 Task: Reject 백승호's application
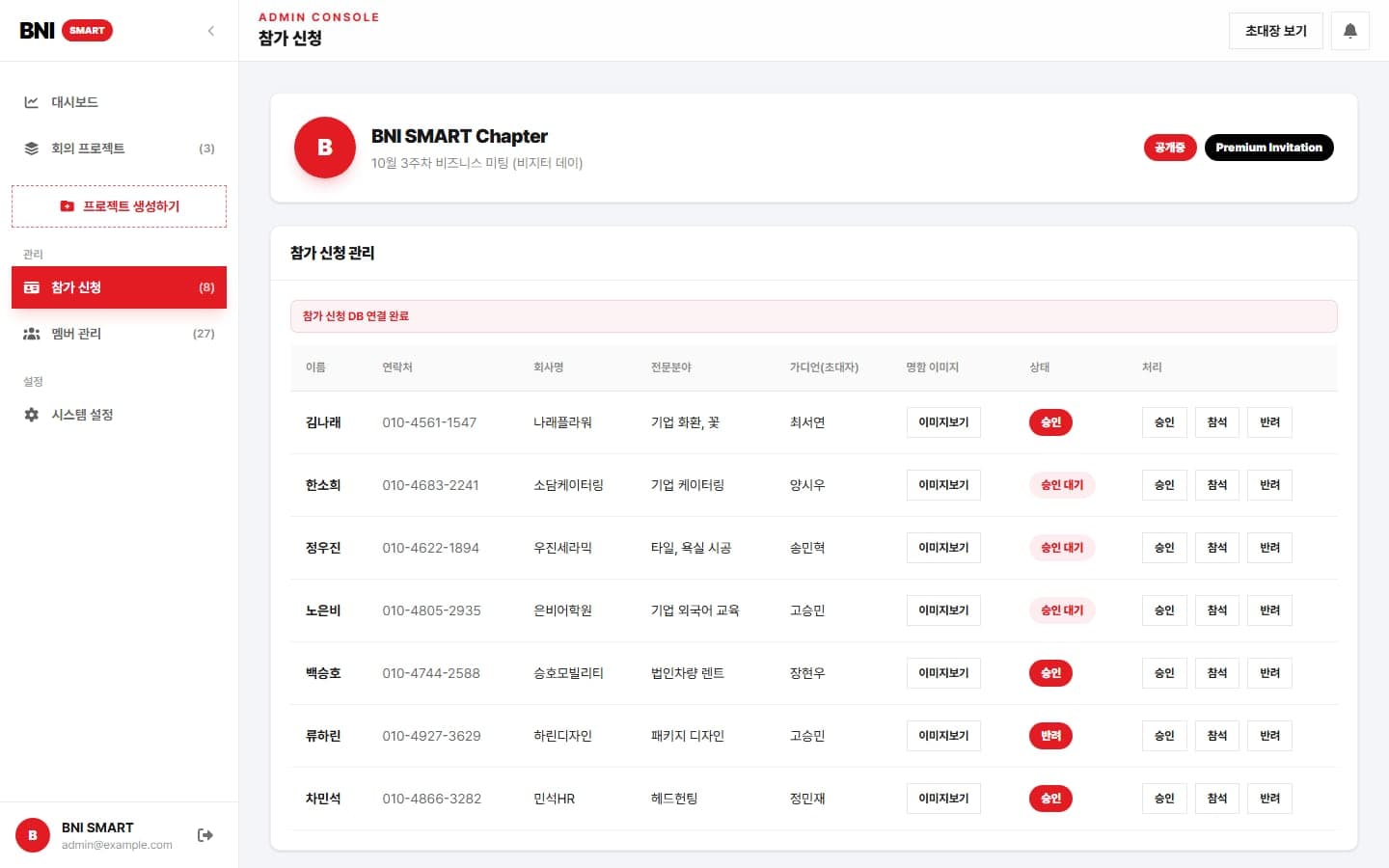click(x=1269, y=673)
